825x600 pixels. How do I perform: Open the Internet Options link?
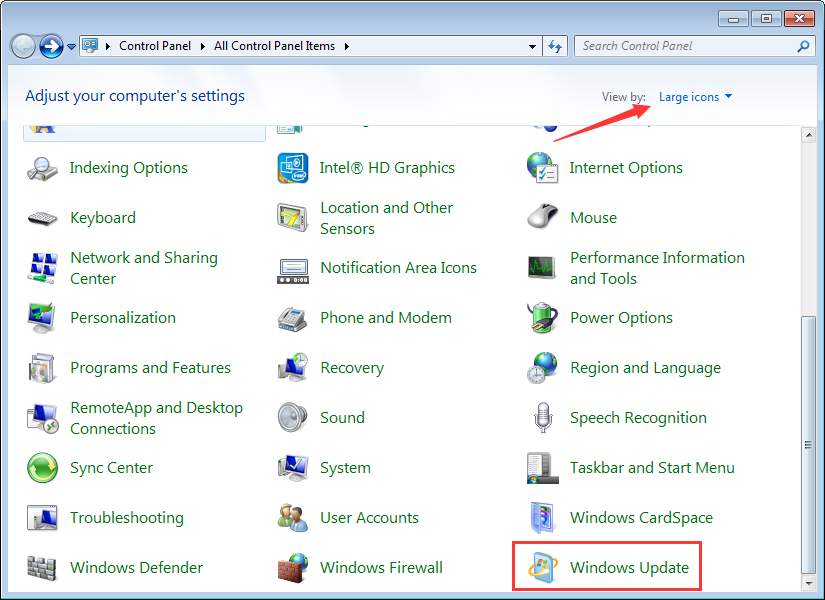coord(626,168)
